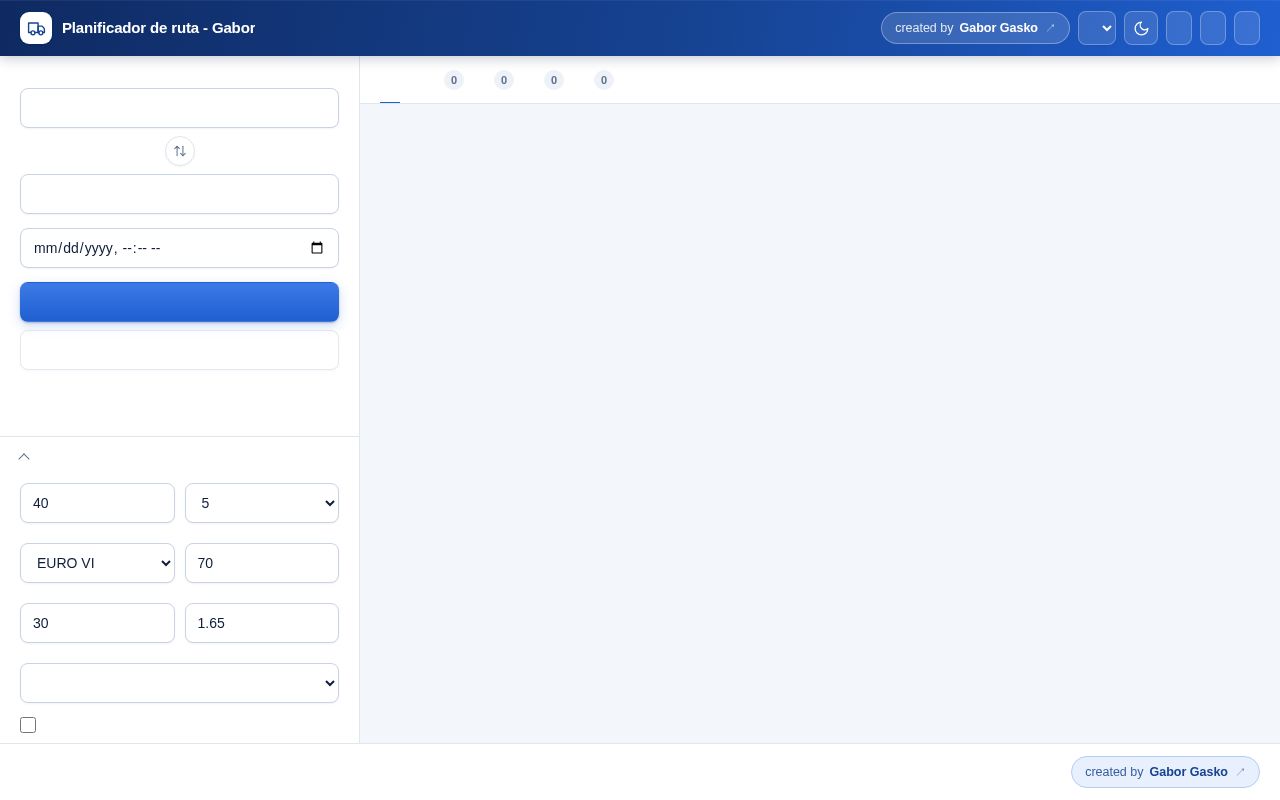Click the input field containing 30

pyautogui.click(x=97, y=623)
